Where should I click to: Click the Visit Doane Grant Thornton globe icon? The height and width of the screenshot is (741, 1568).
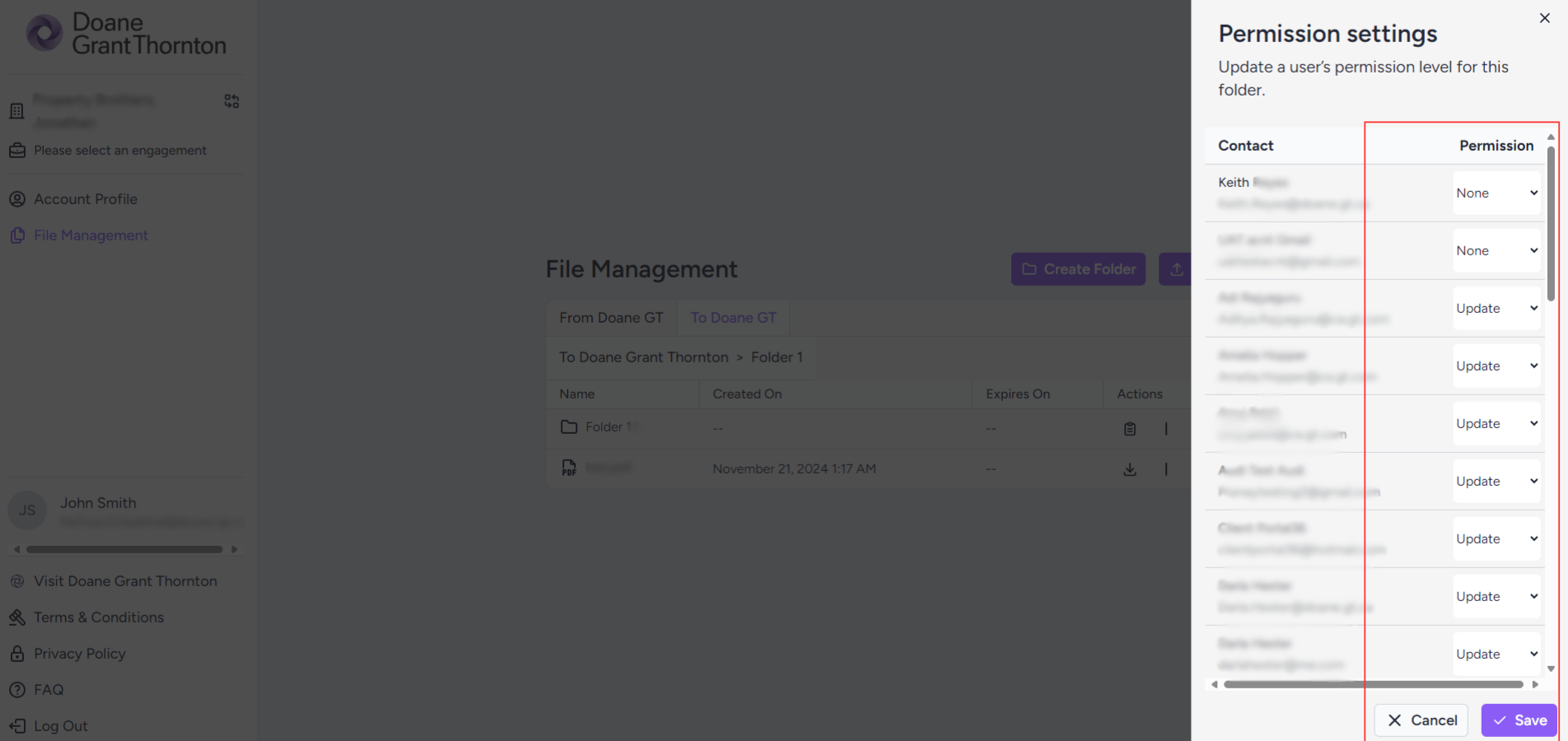pos(17,581)
